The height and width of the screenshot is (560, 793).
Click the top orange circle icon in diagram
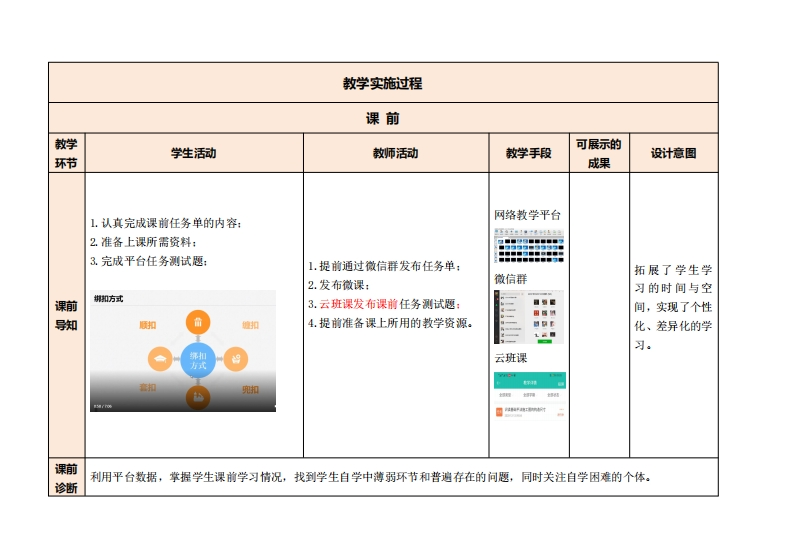[198, 322]
